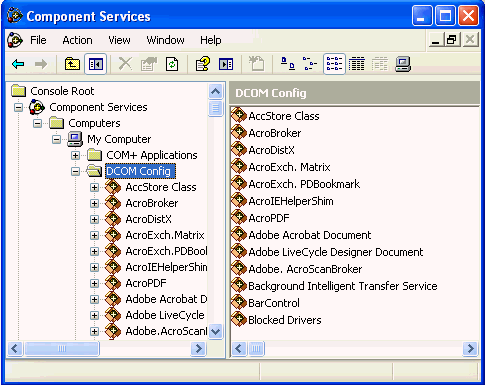
Task: Select Console Root in the tree
Action: [62, 91]
